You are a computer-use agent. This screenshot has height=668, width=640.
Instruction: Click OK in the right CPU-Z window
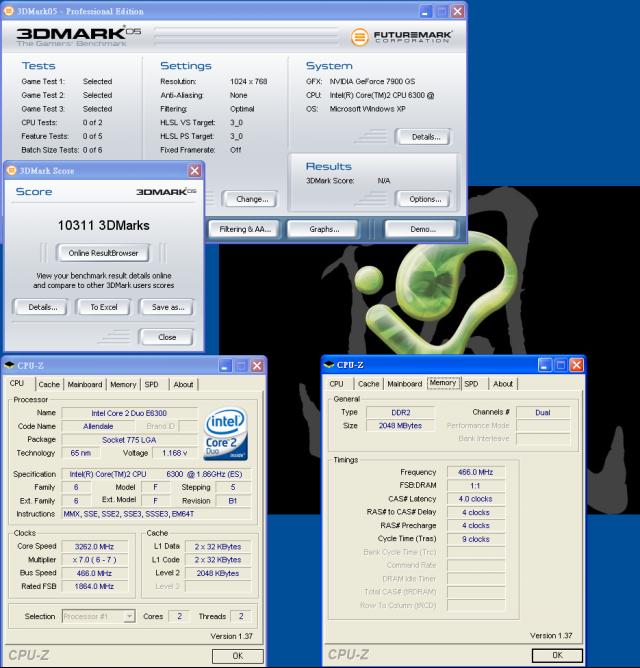tap(557, 655)
